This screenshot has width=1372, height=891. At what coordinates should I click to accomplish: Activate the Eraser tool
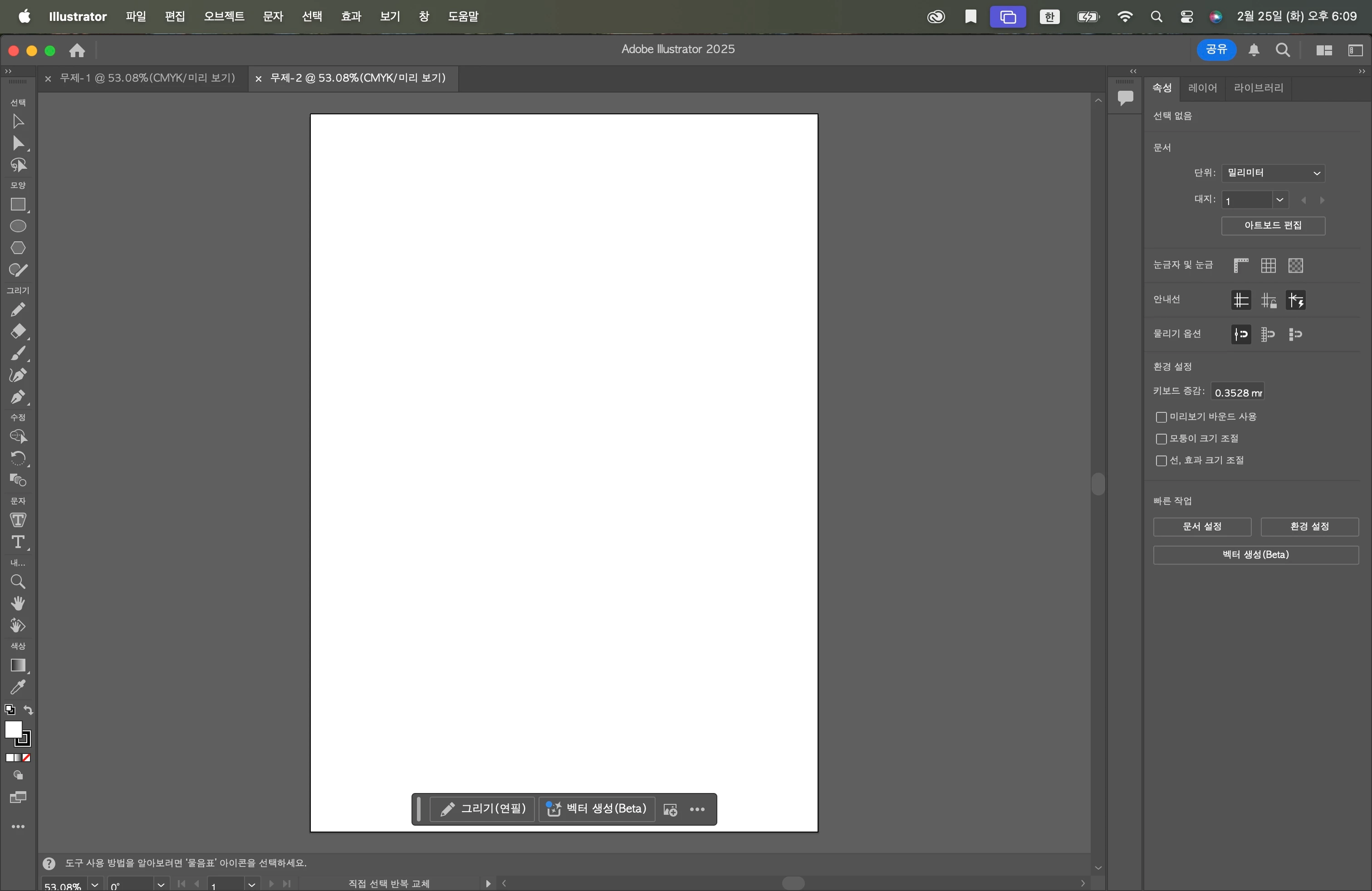click(18, 331)
